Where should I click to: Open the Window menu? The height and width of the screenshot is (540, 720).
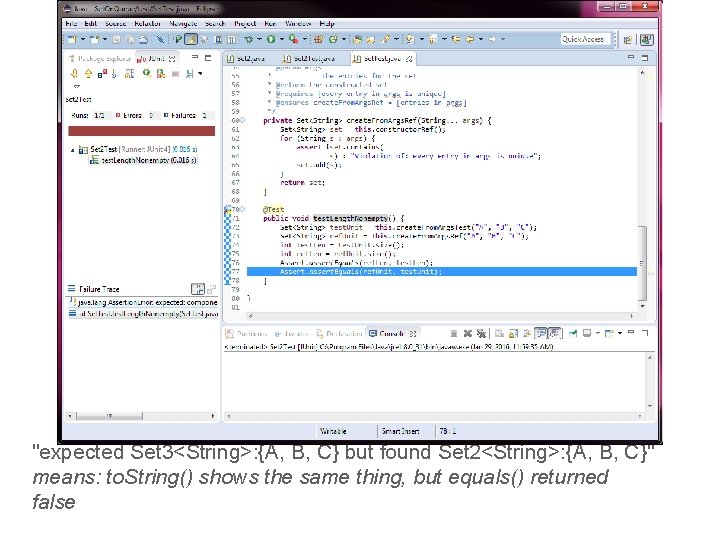(x=298, y=23)
